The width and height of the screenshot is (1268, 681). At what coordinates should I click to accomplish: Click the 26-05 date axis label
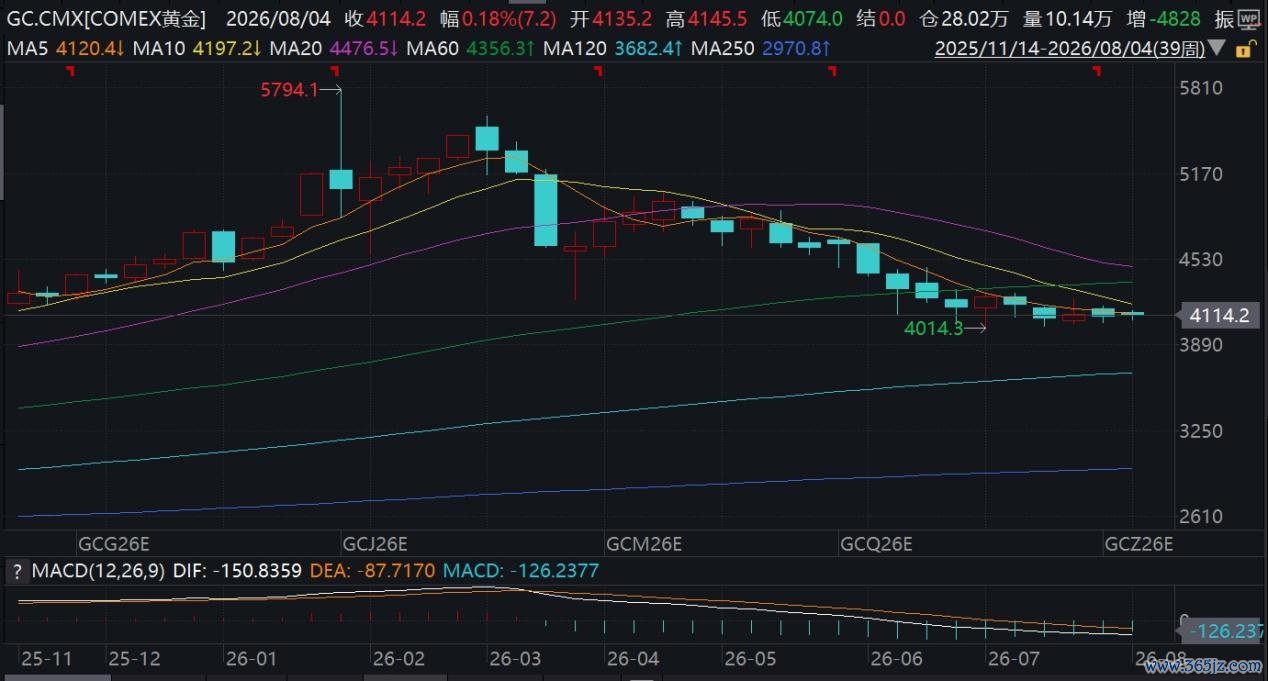751,659
